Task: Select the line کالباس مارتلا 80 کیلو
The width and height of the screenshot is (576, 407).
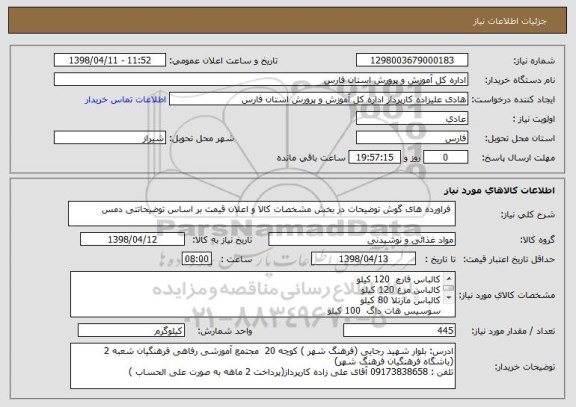Action: click(400, 300)
